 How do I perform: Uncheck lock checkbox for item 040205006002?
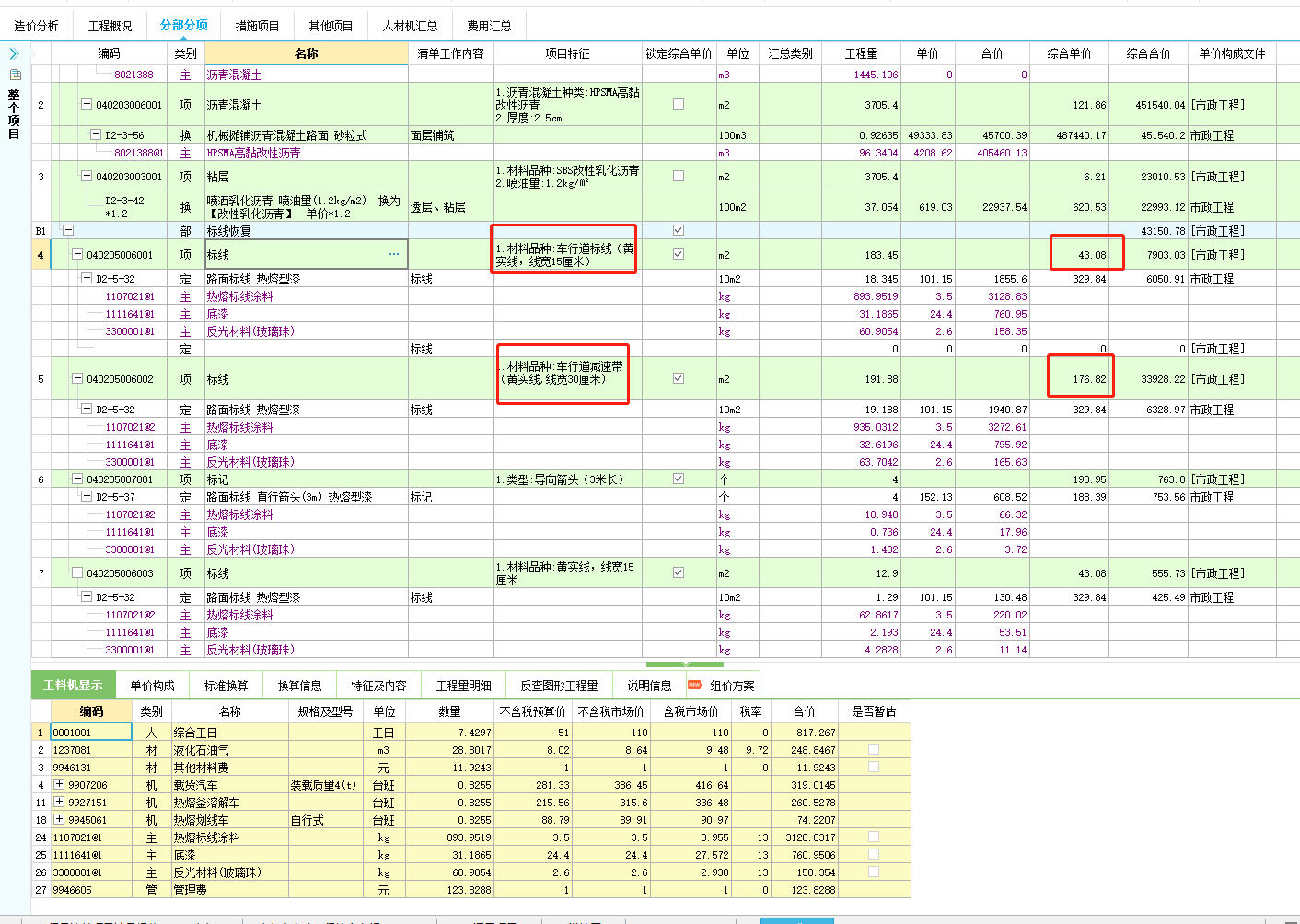(x=679, y=378)
